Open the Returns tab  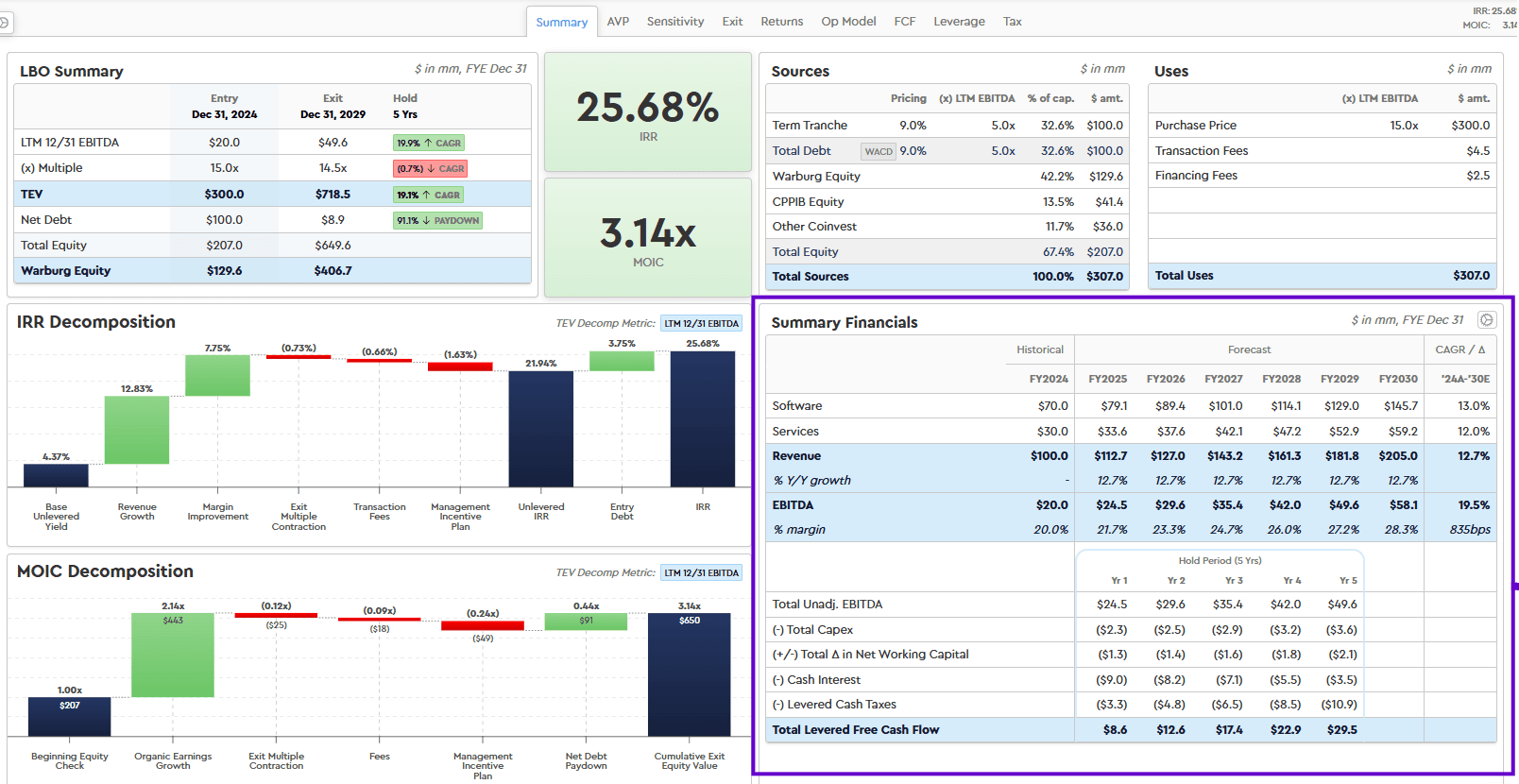coord(781,22)
